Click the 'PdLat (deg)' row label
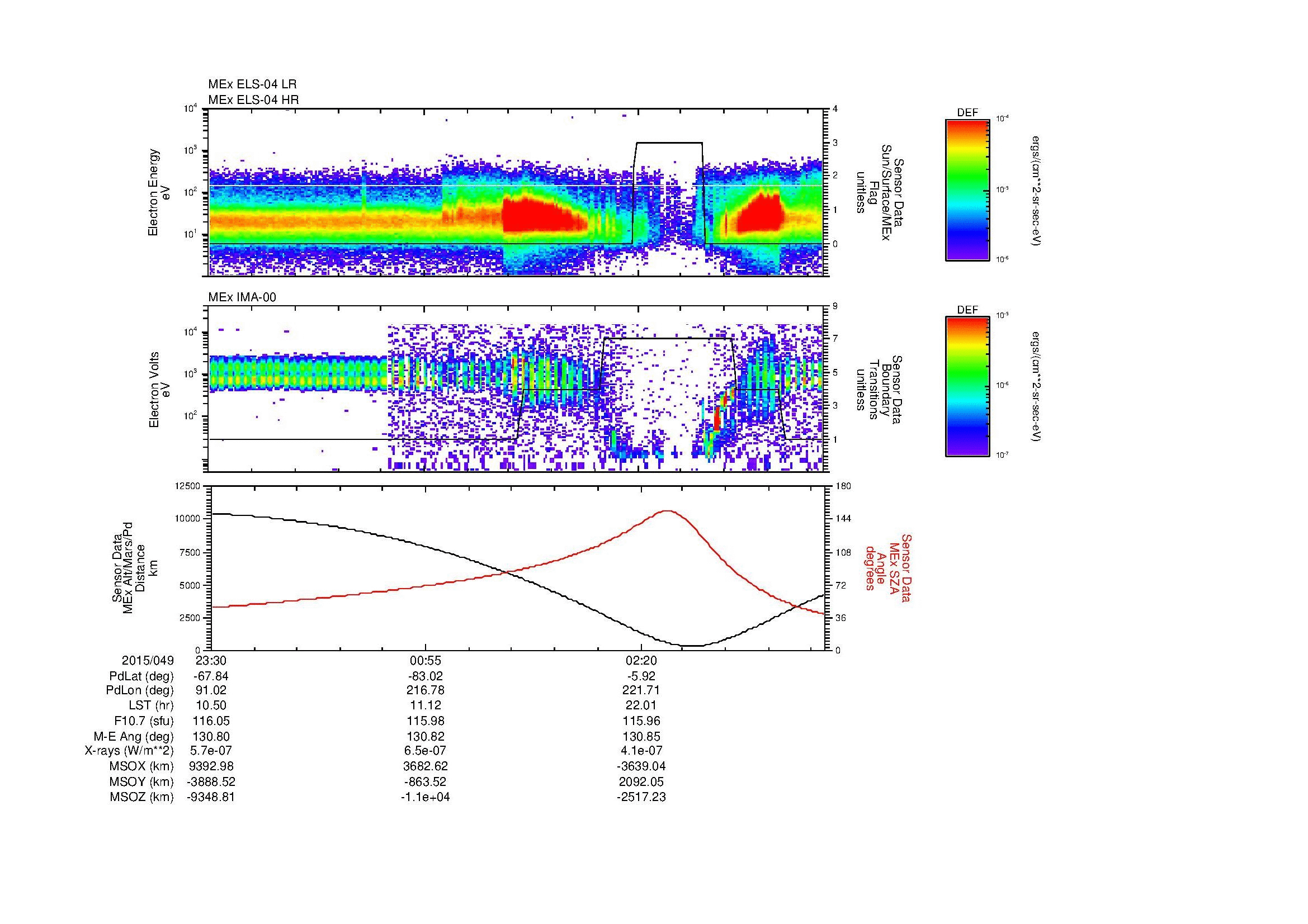This screenshot has height=924, width=1308. pyautogui.click(x=141, y=676)
